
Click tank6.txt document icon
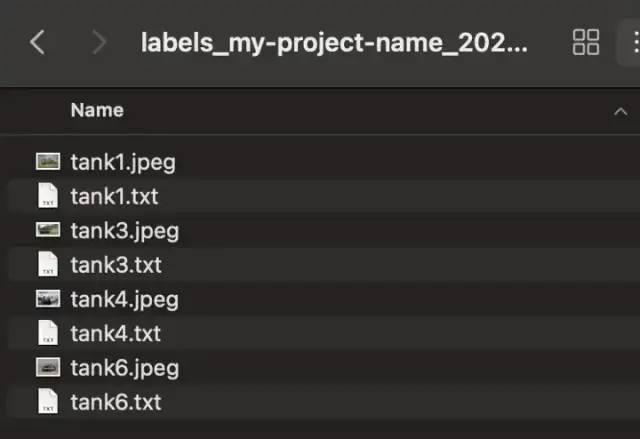pos(48,401)
